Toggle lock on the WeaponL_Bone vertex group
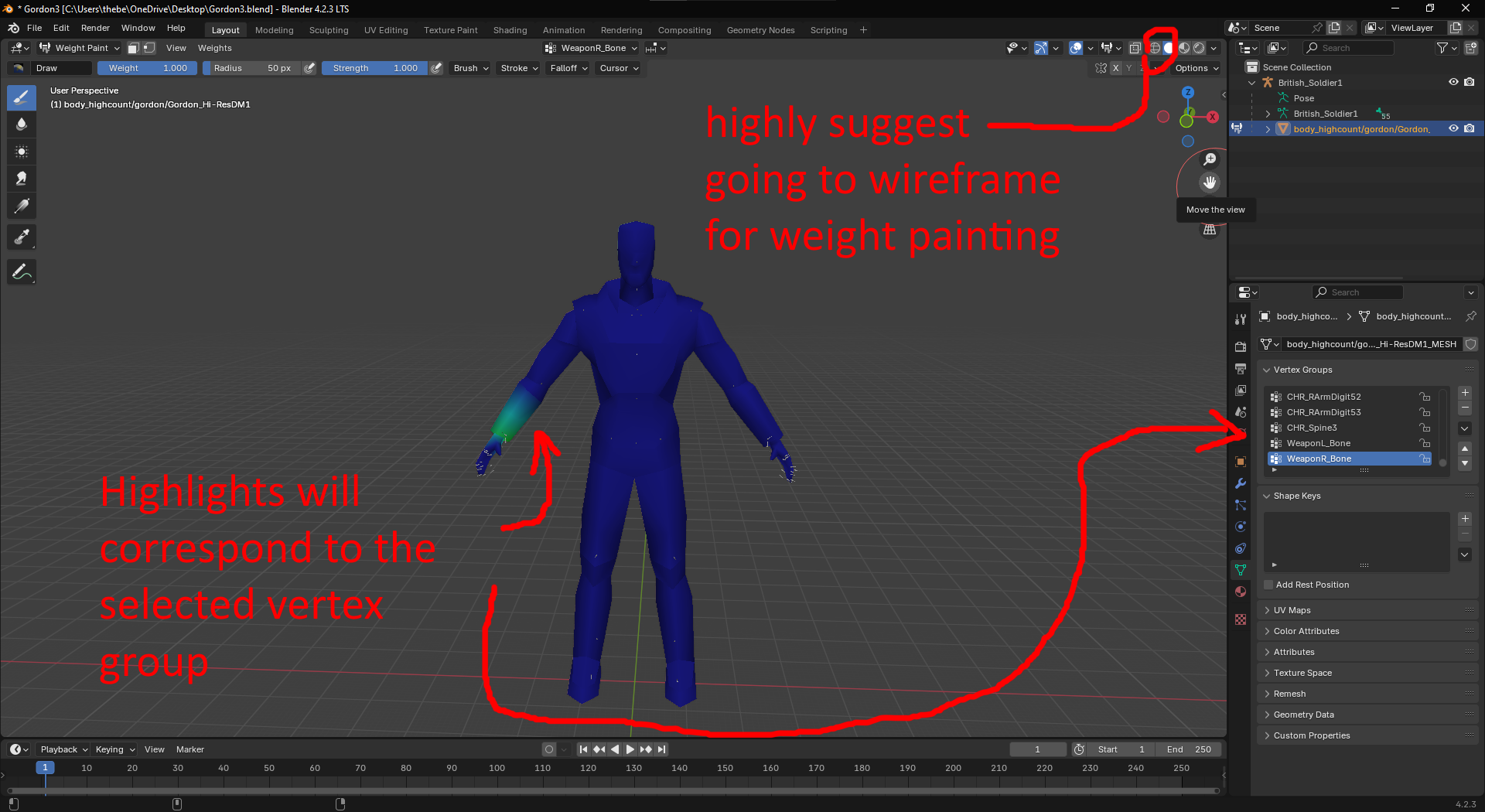Viewport: 1485px width, 812px height. [x=1424, y=443]
